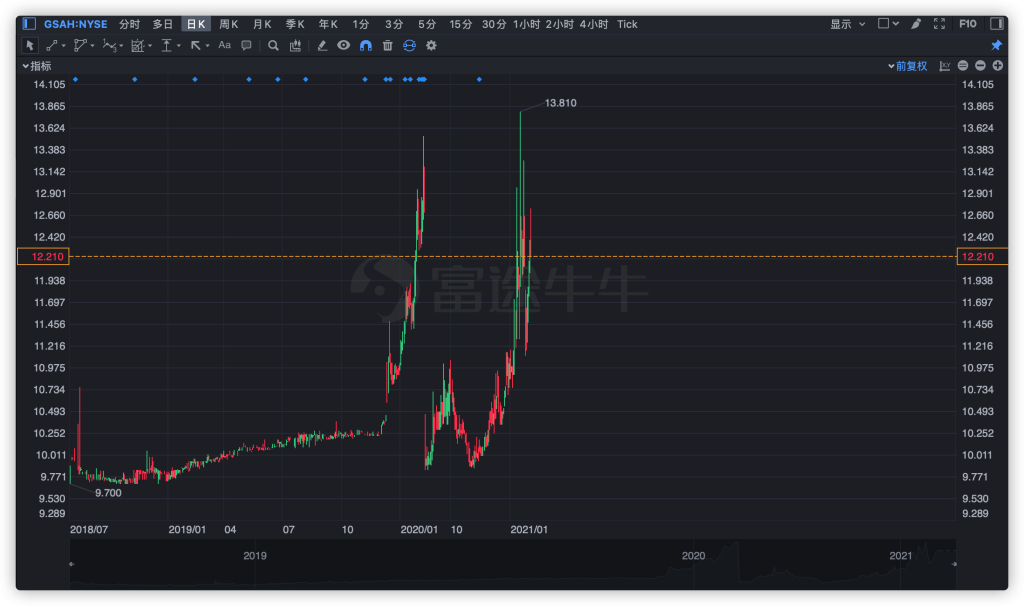
Task: Open drawing settings gear icon
Action: tap(431, 45)
